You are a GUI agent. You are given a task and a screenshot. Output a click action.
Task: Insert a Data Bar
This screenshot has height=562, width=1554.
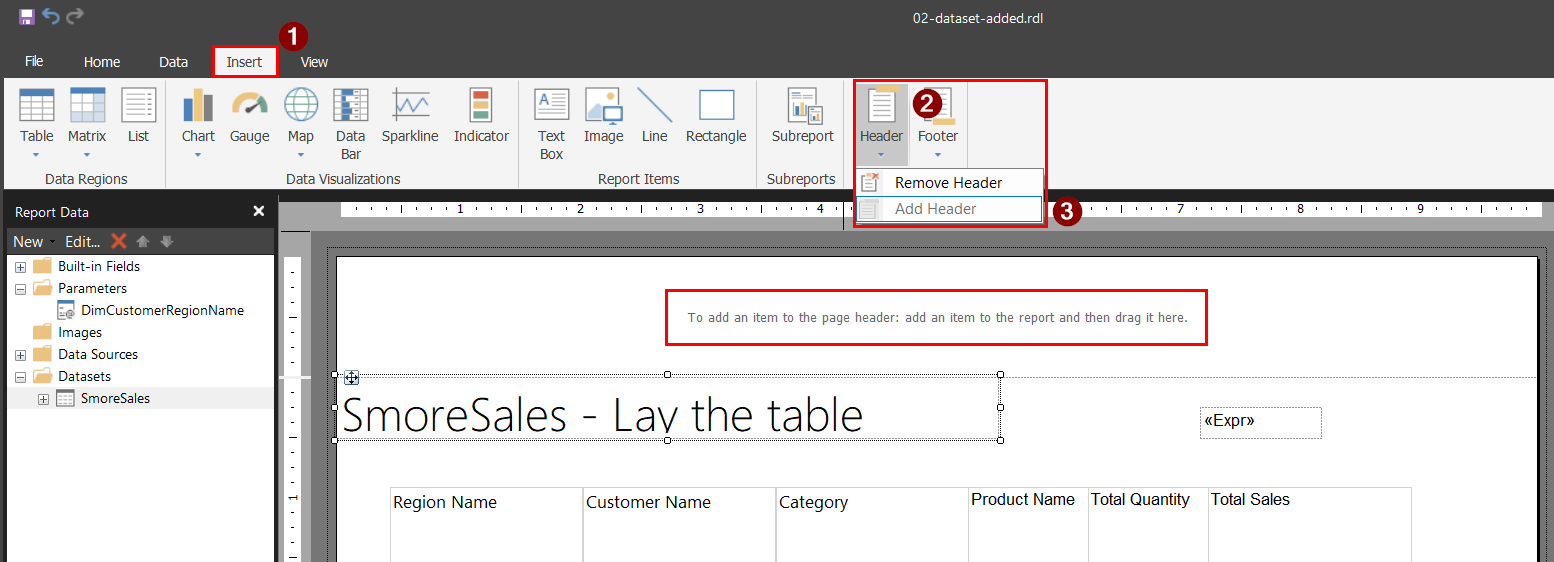(x=350, y=124)
